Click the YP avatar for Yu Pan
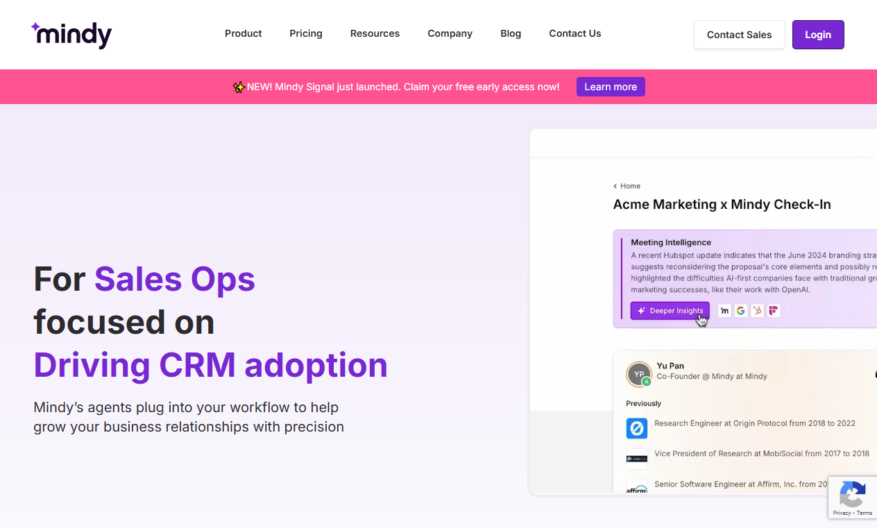 (639, 374)
